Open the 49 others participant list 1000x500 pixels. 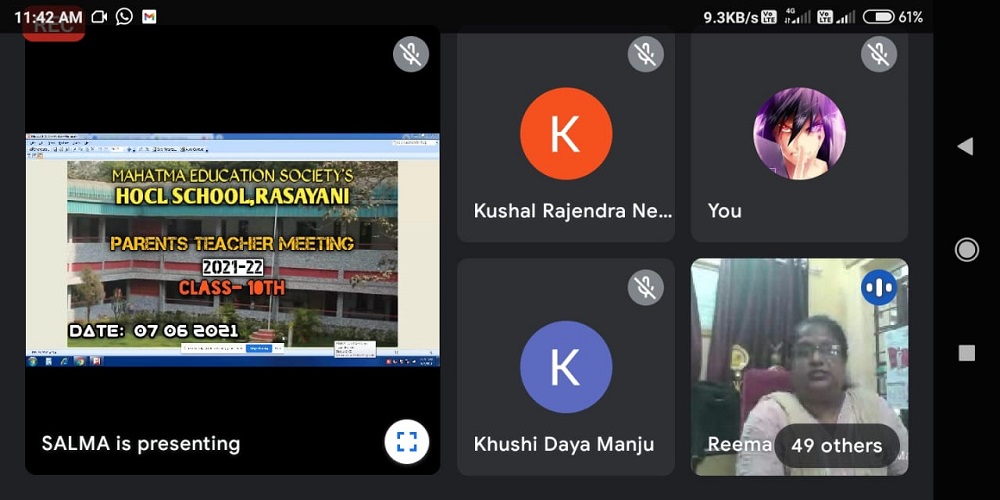(836, 446)
